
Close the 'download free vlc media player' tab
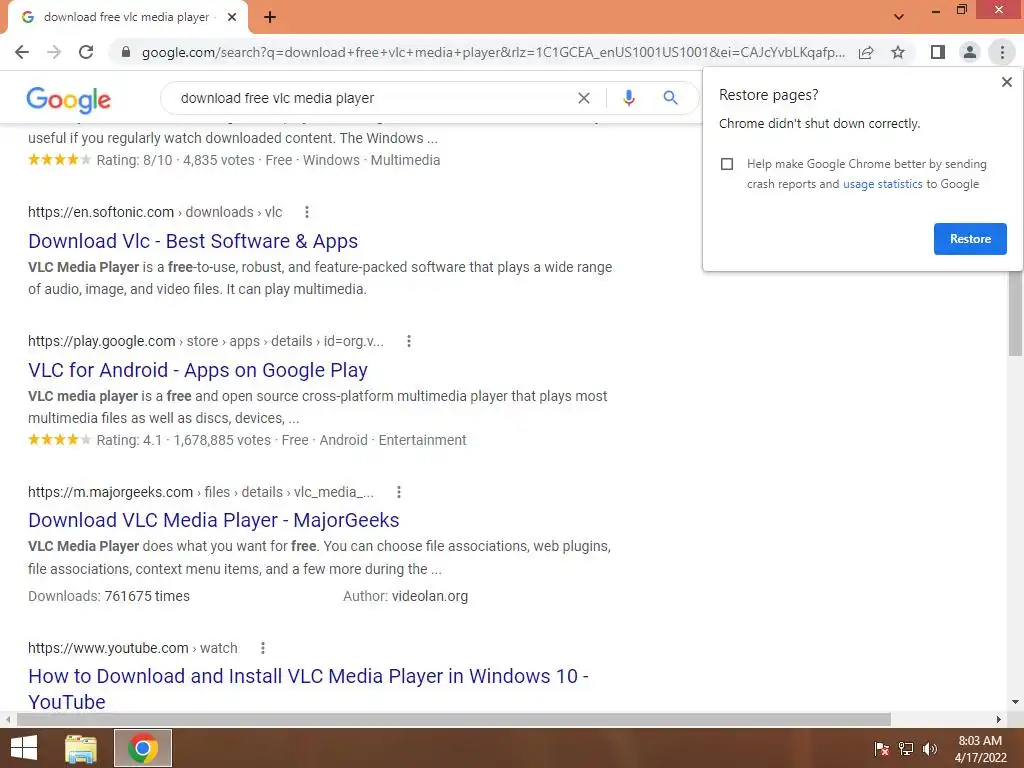[x=232, y=18]
